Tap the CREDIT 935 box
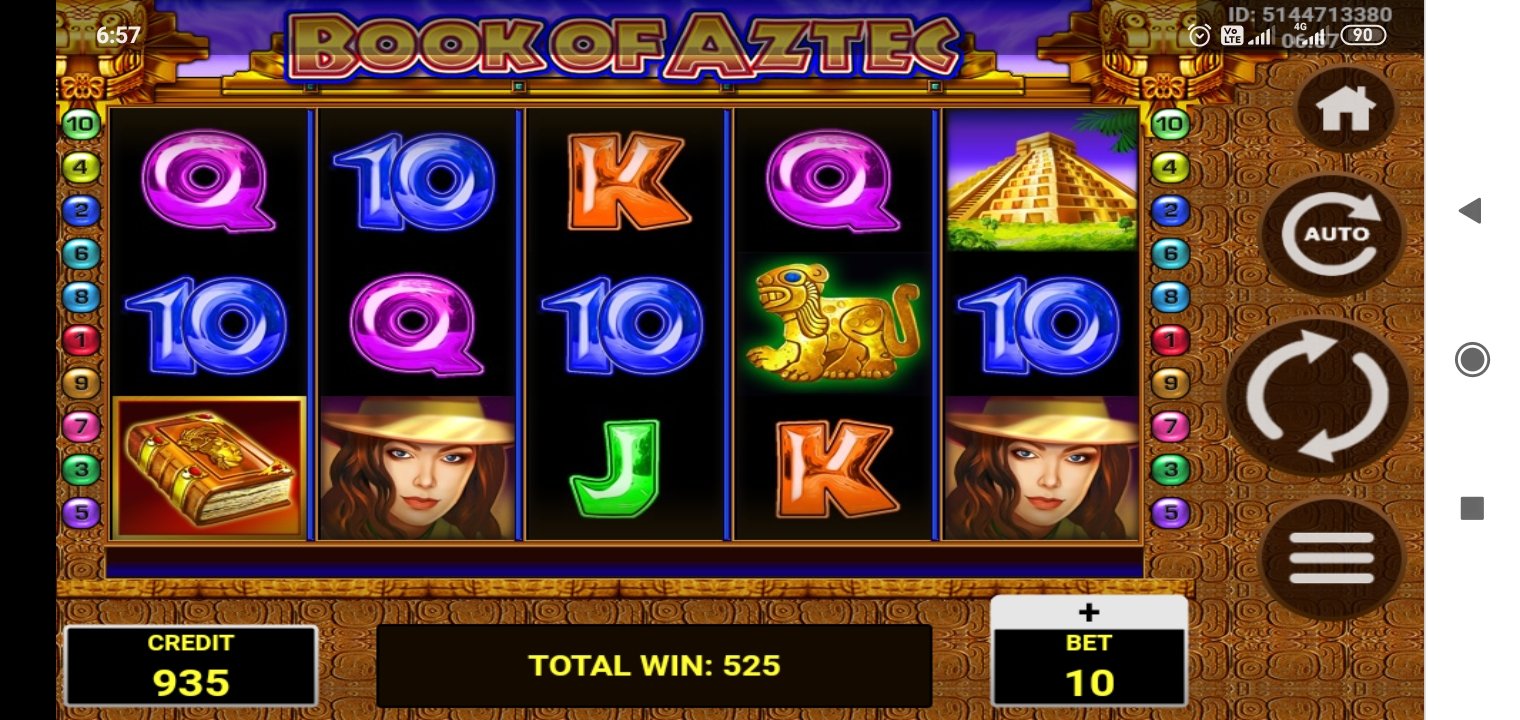 (x=191, y=666)
